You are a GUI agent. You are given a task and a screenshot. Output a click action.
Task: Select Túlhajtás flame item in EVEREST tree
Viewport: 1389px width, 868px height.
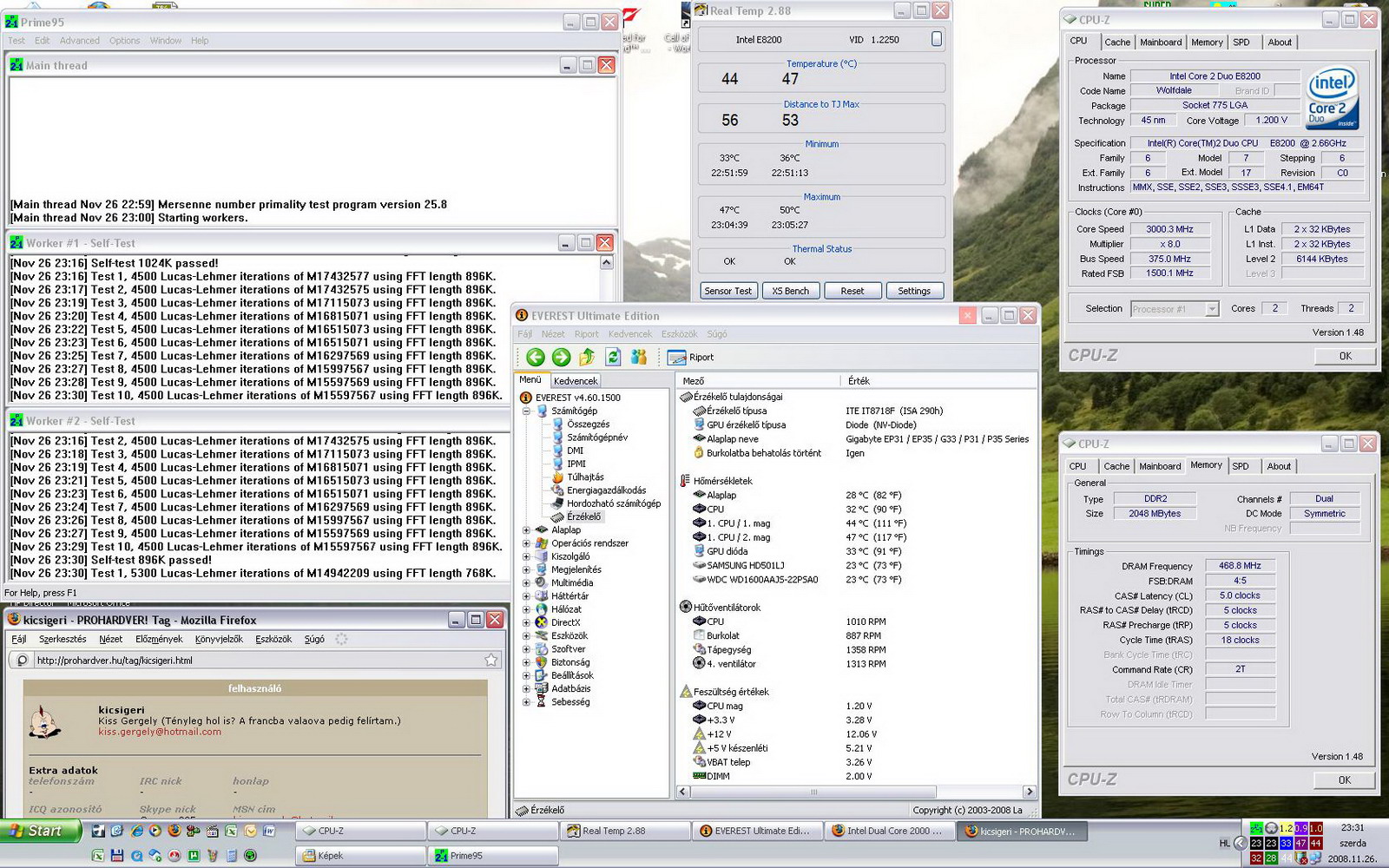coord(578,477)
